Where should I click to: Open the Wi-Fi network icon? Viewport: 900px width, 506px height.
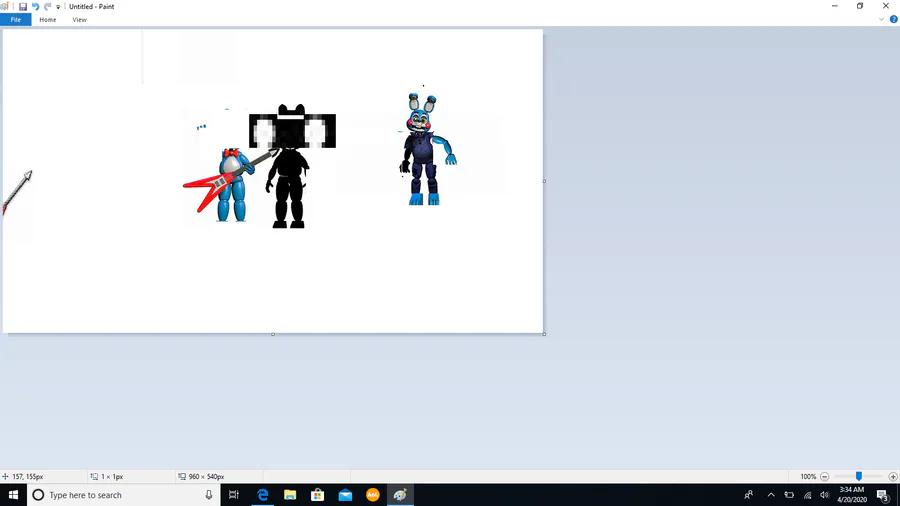808,495
